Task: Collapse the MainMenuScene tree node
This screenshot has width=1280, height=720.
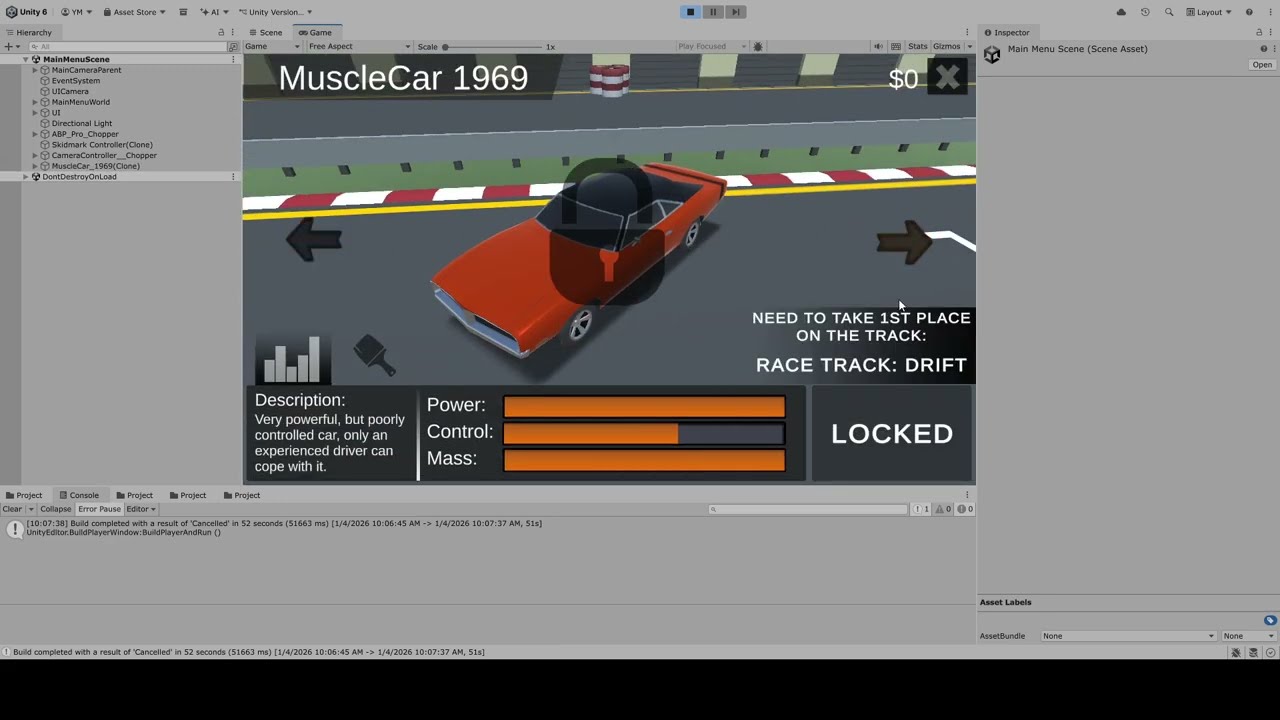Action: coord(25,59)
